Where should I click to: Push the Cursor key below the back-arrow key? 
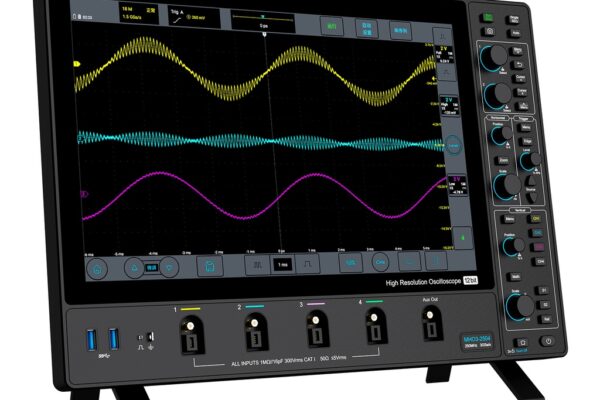520,78
